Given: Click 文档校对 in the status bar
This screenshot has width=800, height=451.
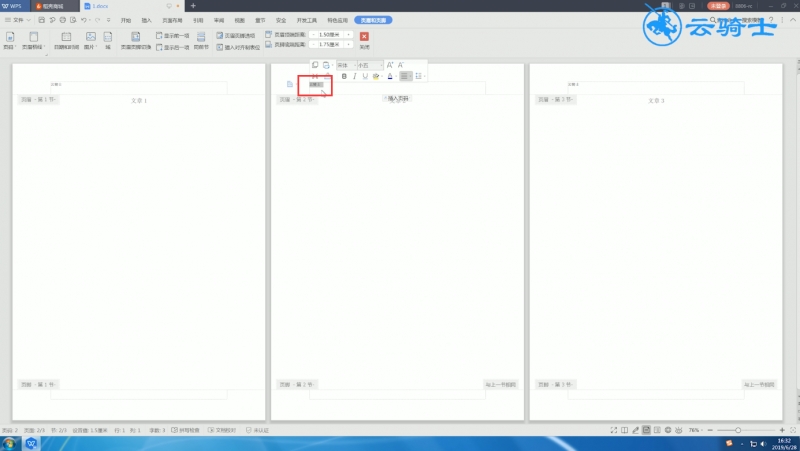Looking at the screenshot, I should click(x=222, y=430).
